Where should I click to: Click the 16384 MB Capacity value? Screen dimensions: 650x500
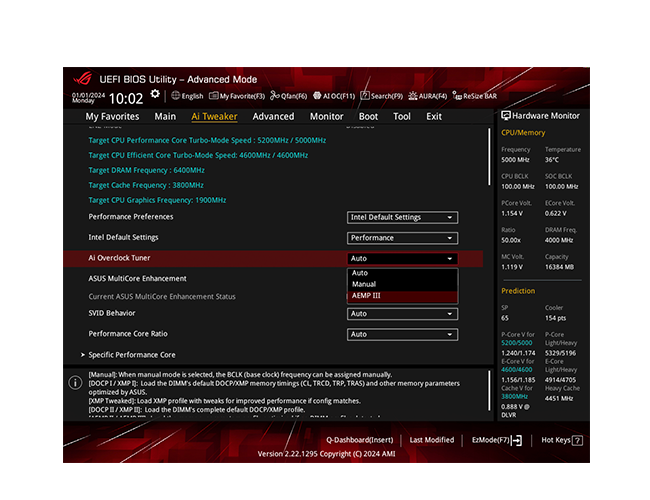pos(559,267)
